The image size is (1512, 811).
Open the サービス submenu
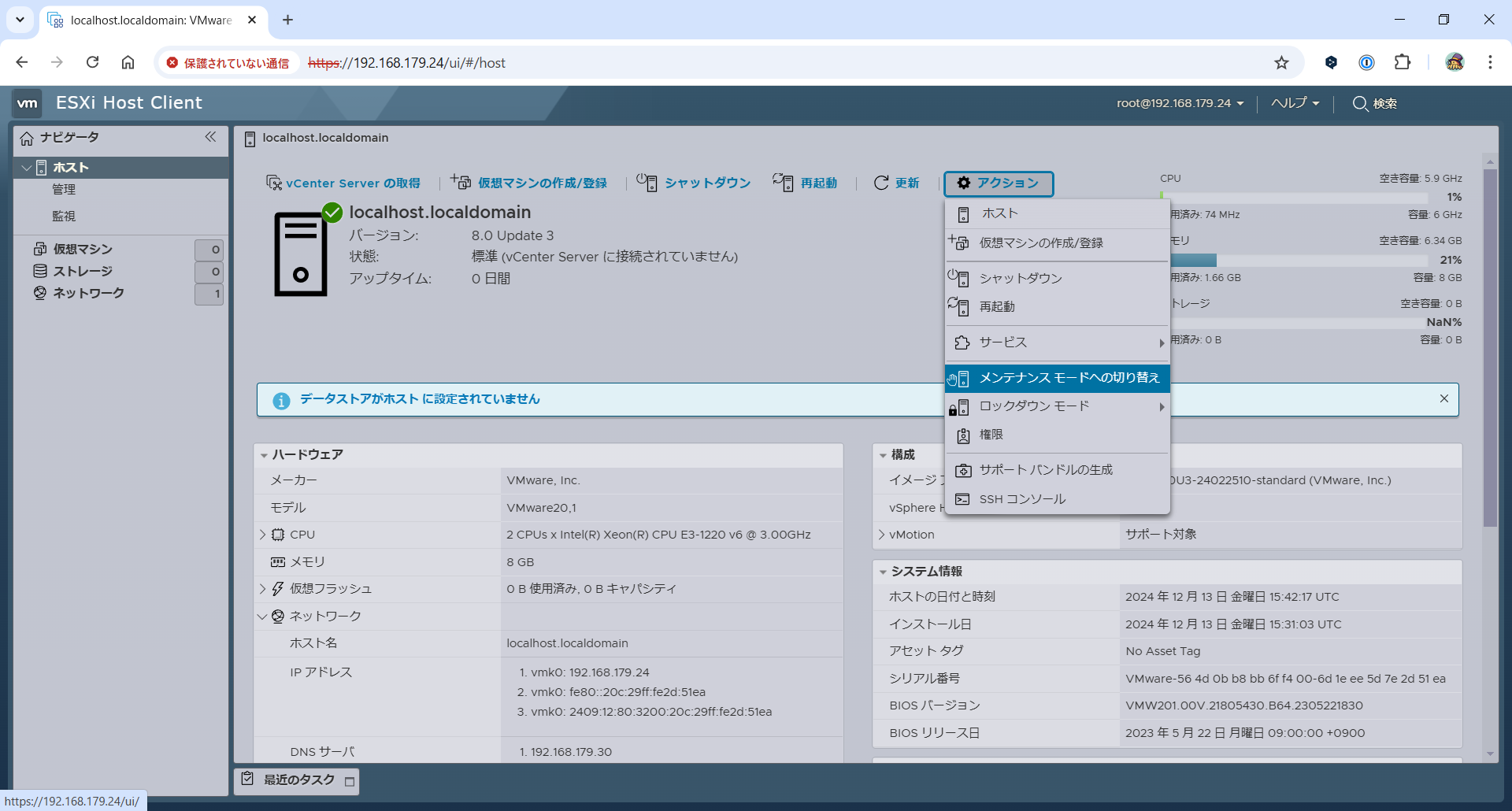point(1058,343)
